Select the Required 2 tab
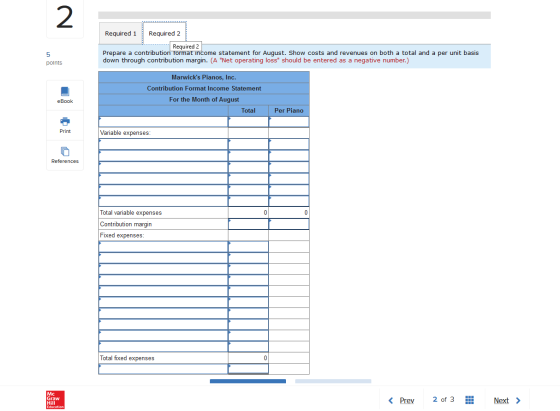The width and height of the screenshot is (560, 411). pyautogui.click(x=164, y=34)
